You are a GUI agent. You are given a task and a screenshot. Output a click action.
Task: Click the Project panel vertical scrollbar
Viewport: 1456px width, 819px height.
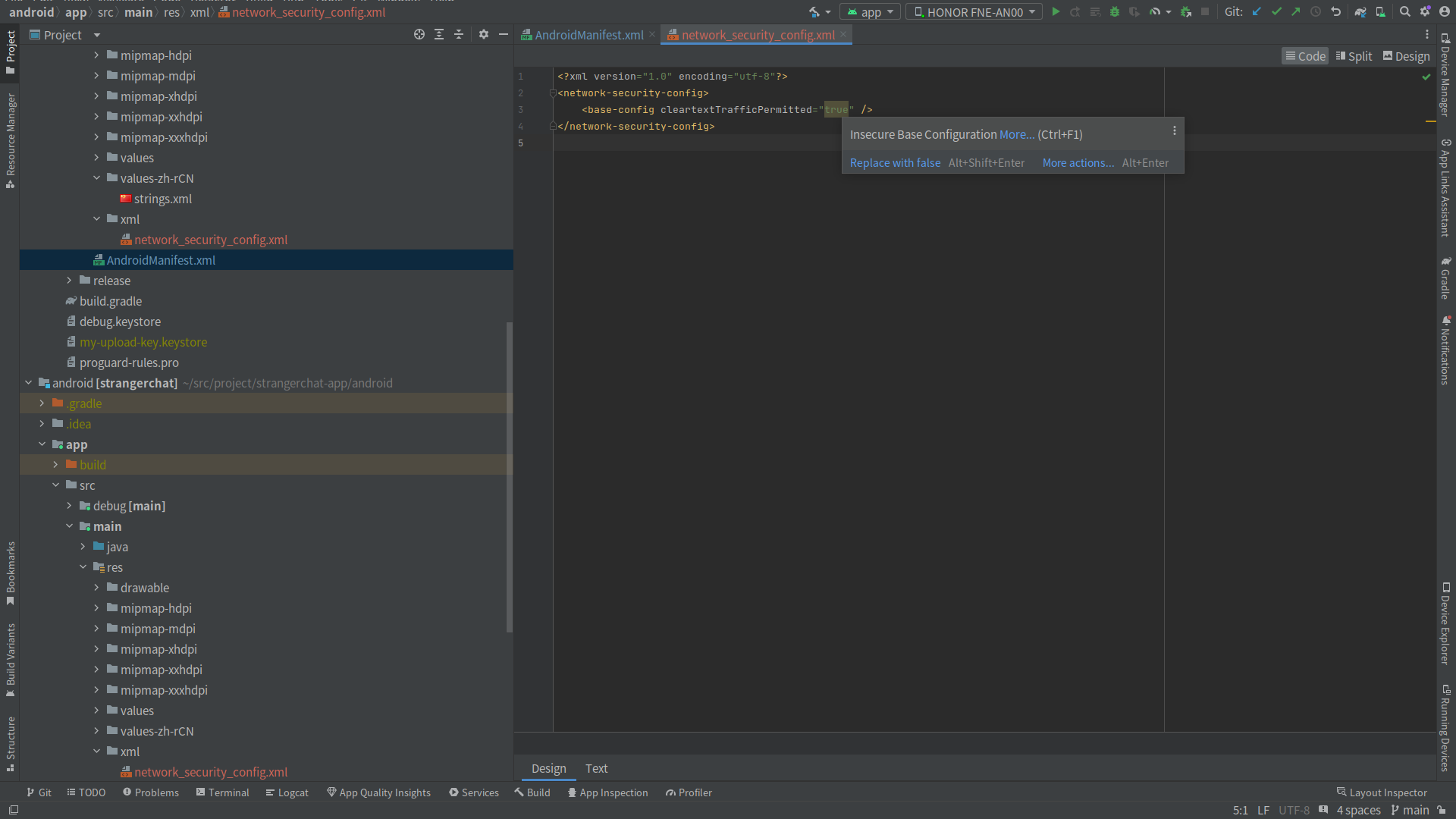[510, 477]
